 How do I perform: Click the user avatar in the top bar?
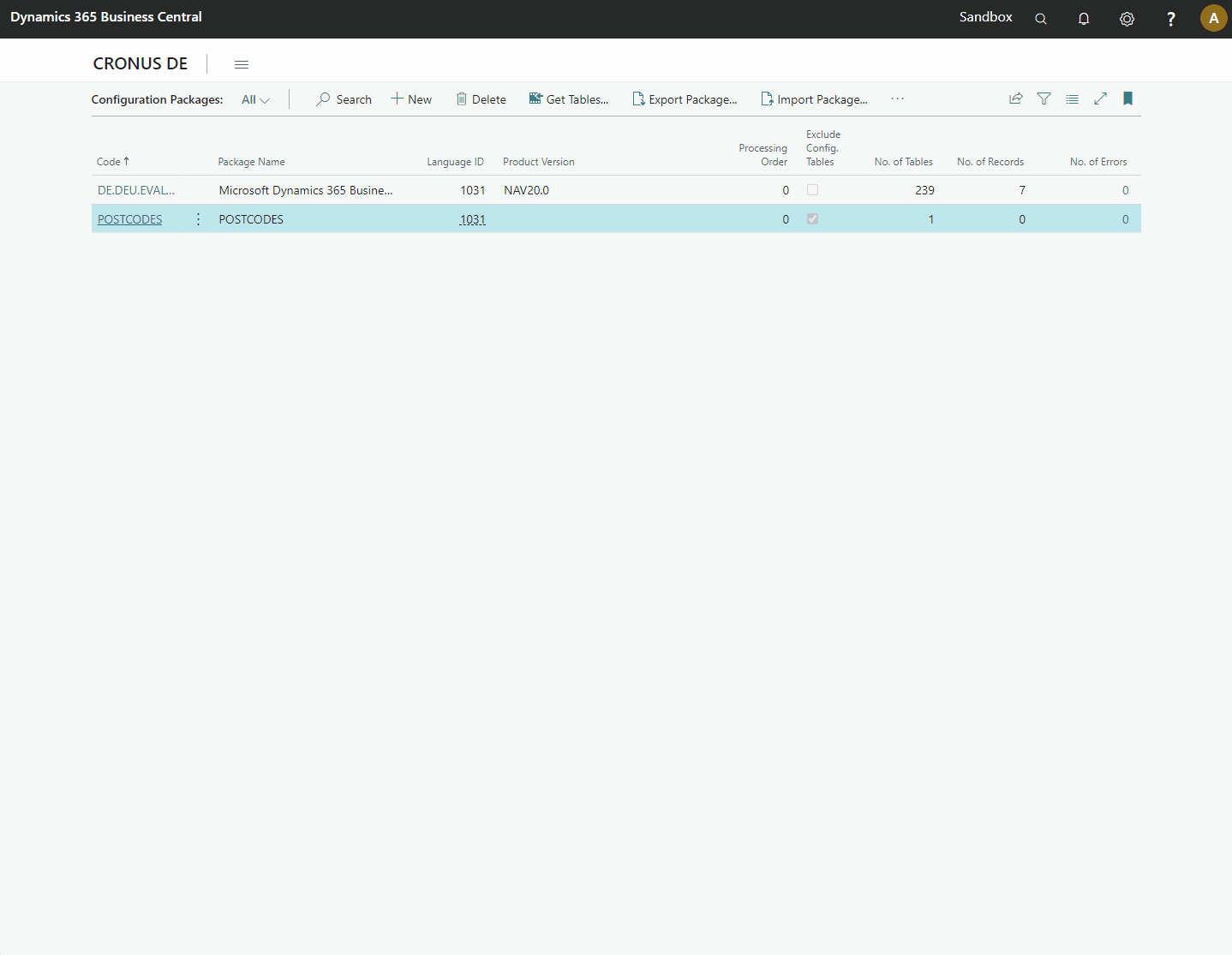coord(1214,18)
